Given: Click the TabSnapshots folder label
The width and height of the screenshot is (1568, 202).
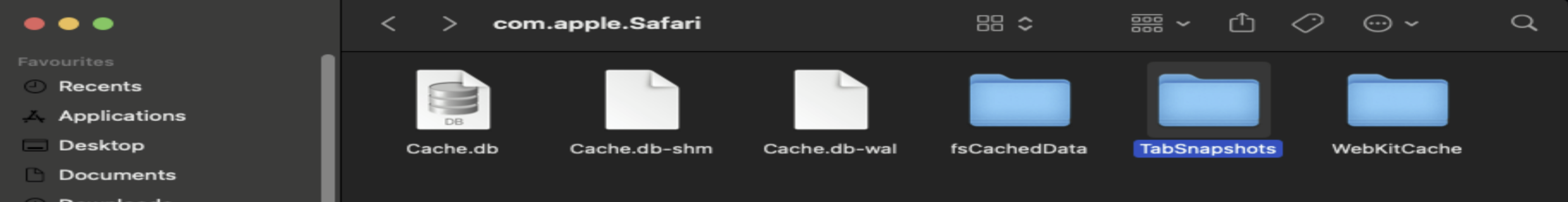Looking at the screenshot, I should (x=1208, y=149).
